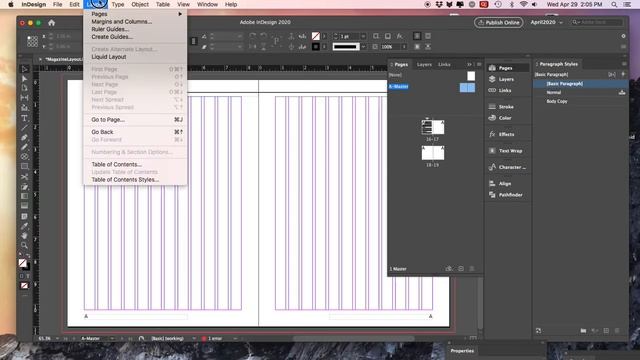
Task: Select the Content Collector tool
Action: pyautogui.click(x=24, y=108)
